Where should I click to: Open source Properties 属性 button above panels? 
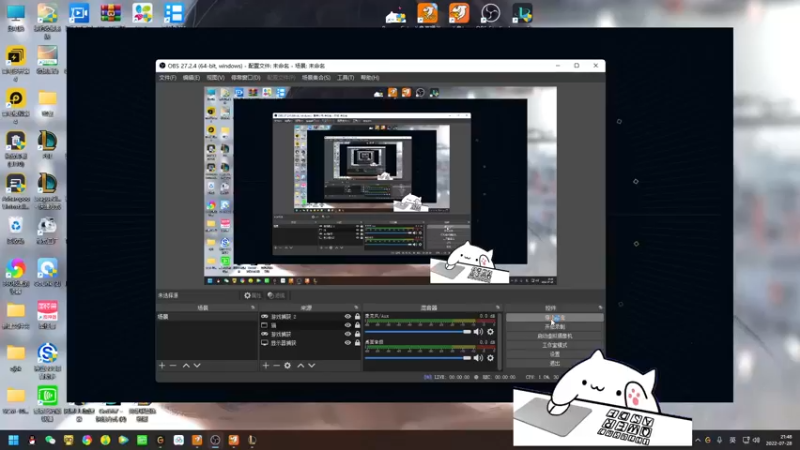click(252, 295)
